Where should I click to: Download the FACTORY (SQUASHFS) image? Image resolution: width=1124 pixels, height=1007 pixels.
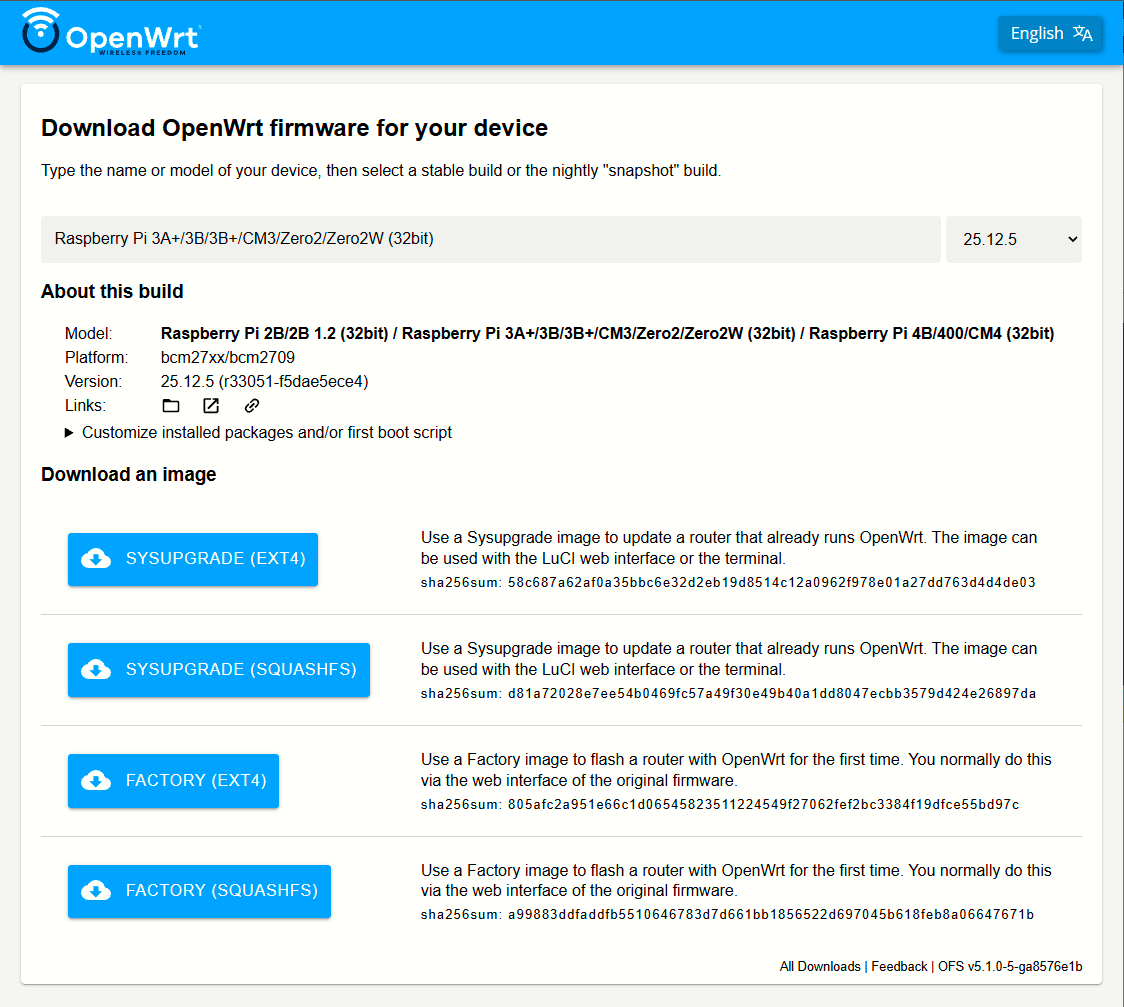click(199, 891)
